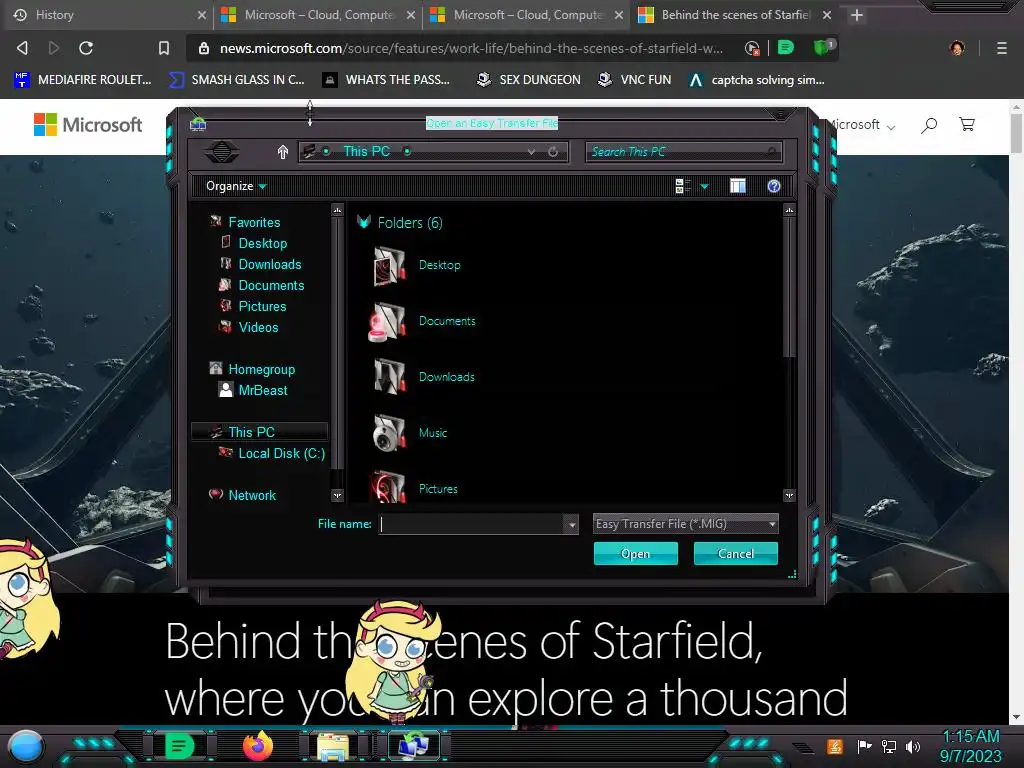Click the File name input field

[472, 524]
